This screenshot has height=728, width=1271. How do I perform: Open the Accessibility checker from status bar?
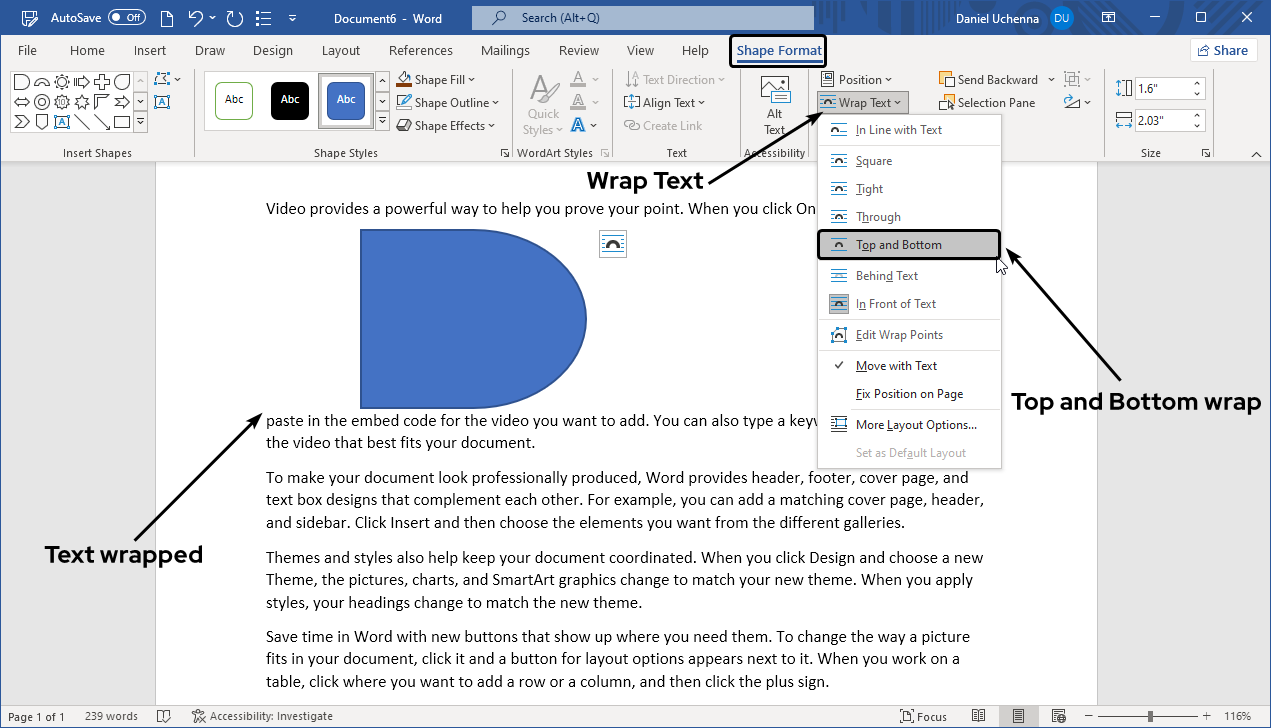262,716
